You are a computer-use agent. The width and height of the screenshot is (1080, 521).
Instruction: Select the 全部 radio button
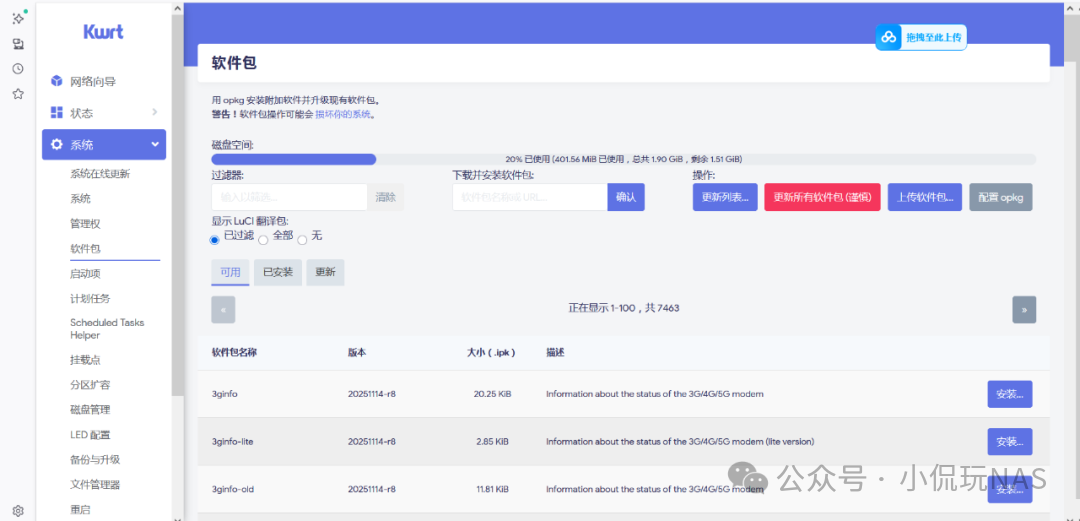point(263,240)
